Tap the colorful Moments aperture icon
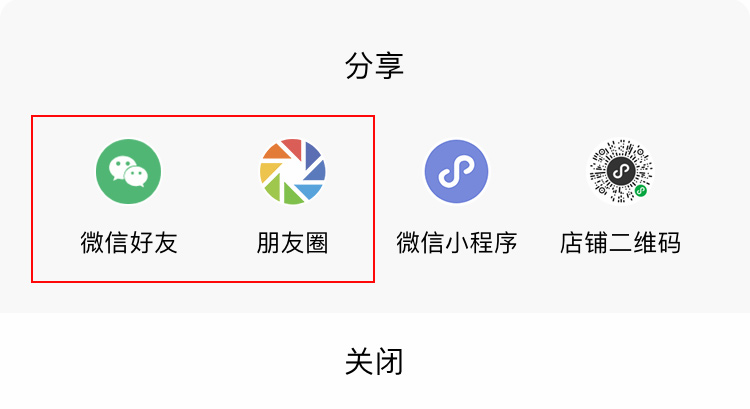 pos(292,171)
